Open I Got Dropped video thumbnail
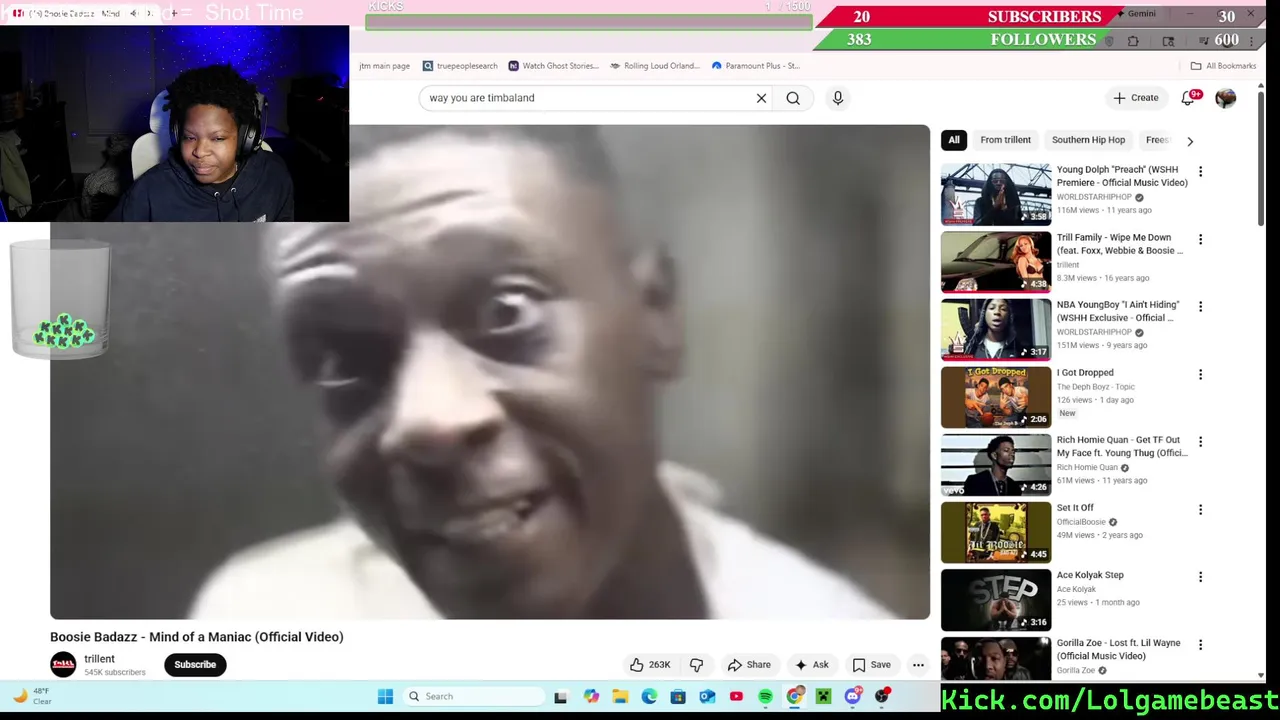The image size is (1280, 720). click(996, 397)
